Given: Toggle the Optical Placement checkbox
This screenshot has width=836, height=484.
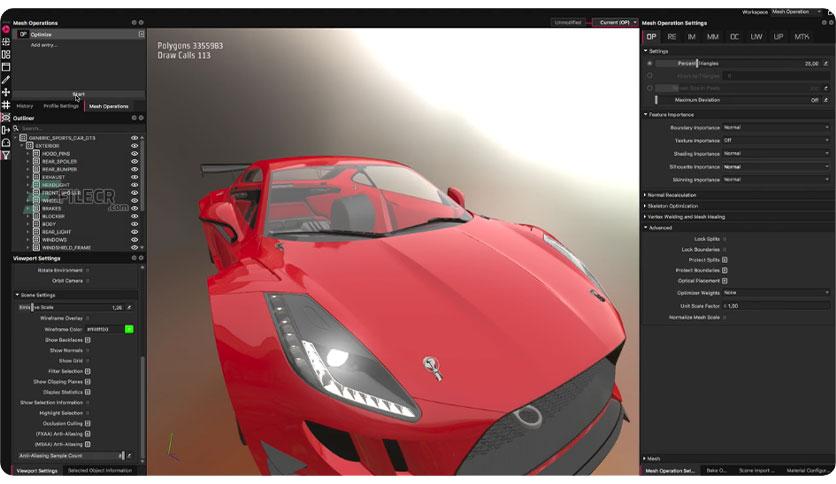Looking at the screenshot, I should tap(725, 281).
